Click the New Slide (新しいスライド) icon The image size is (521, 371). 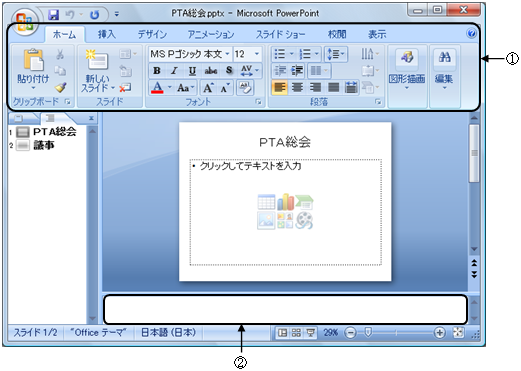tap(97, 60)
